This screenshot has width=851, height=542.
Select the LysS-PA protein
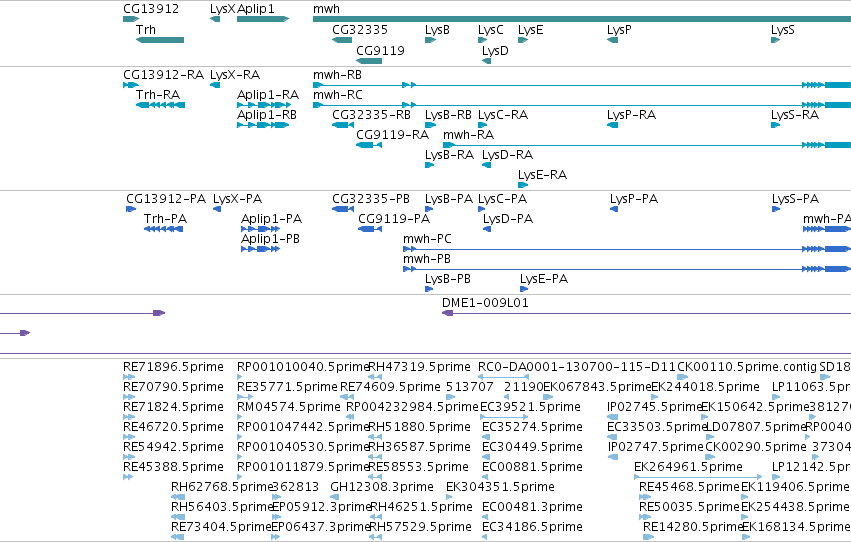776,209
